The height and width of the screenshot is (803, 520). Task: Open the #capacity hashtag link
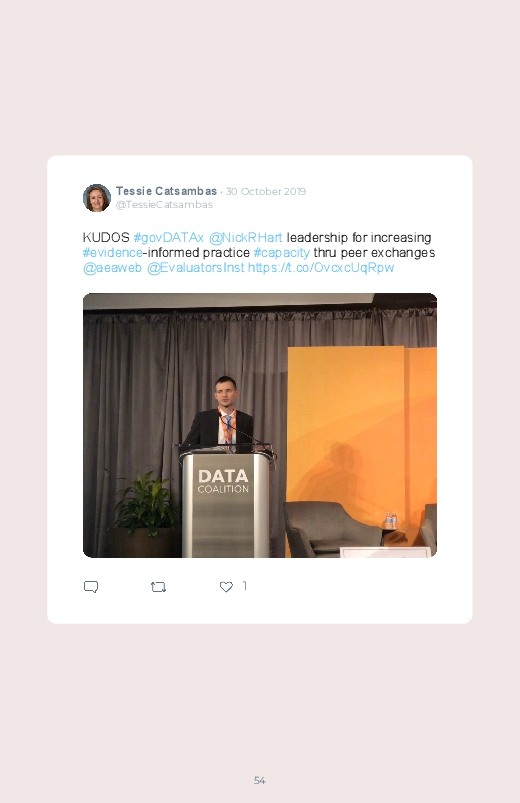[282, 252]
